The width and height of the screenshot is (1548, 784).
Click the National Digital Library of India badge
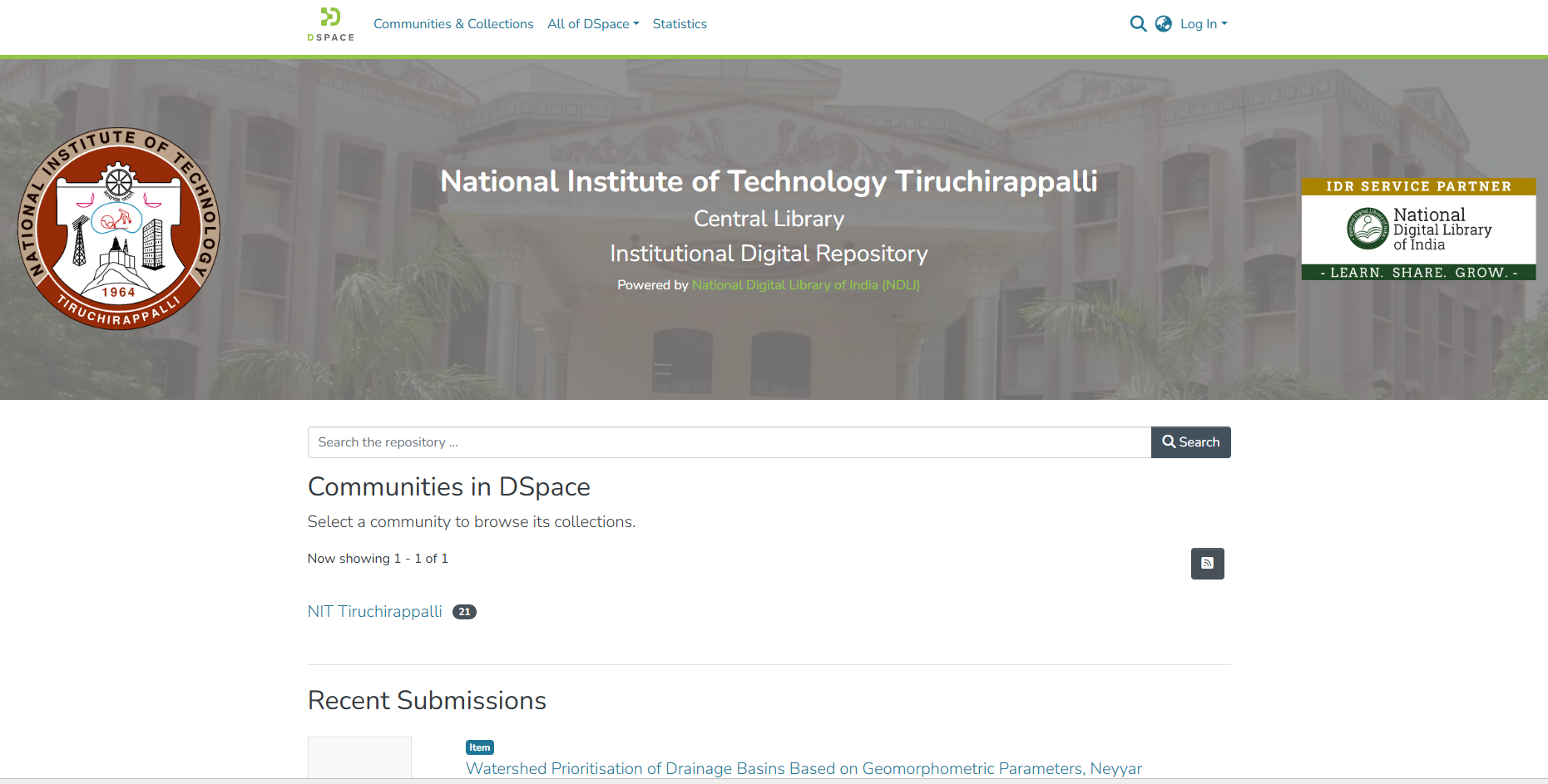click(1418, 229)
